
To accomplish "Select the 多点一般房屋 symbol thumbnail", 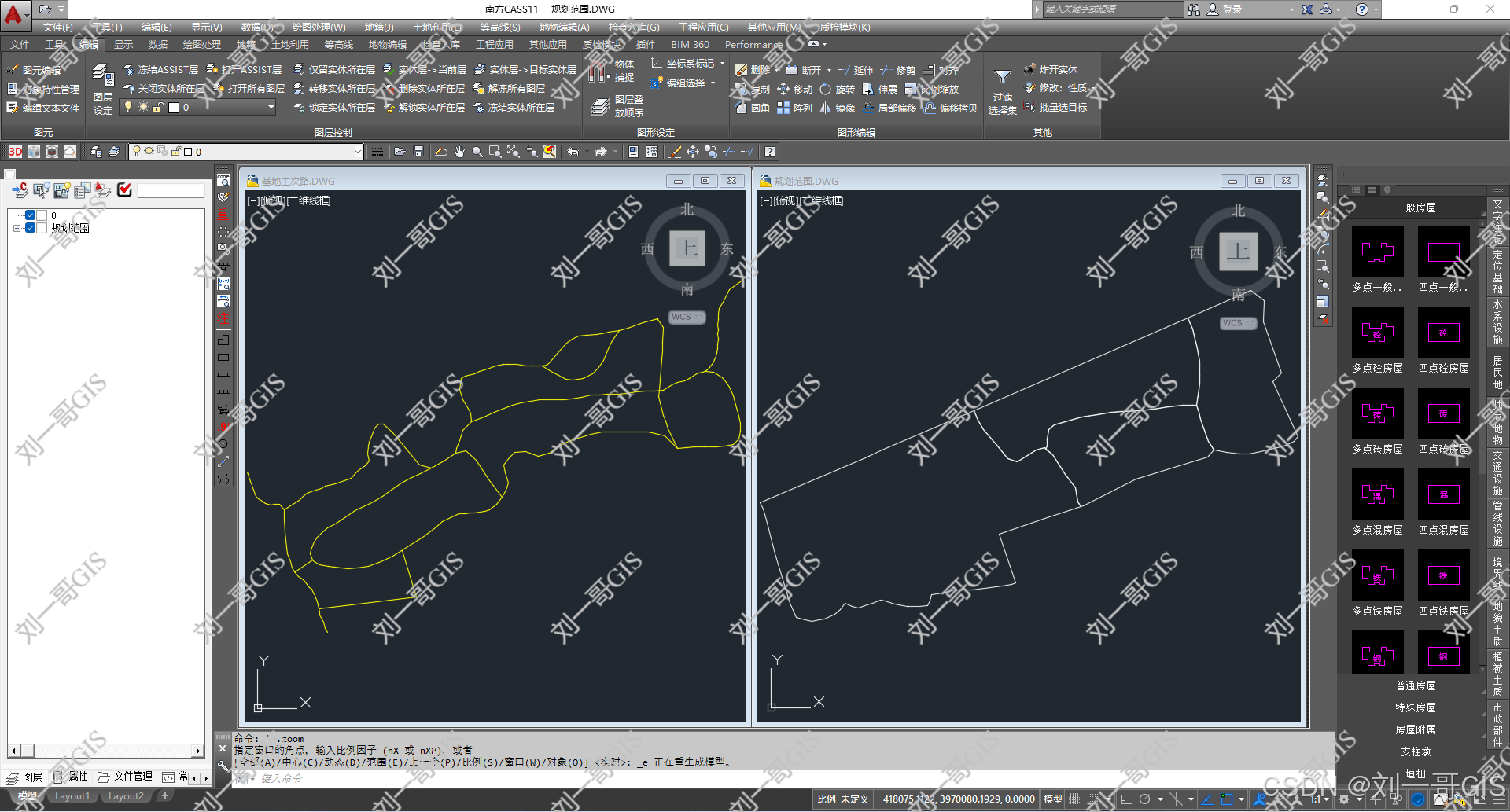I will click(x=1377, y=252).
